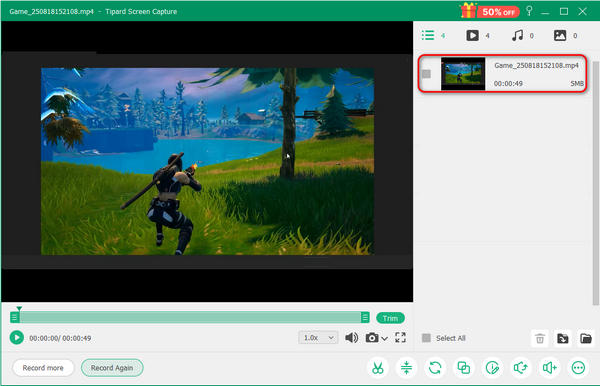Open the output folder icon
600x386 pixels.
(x=585, y=338)
